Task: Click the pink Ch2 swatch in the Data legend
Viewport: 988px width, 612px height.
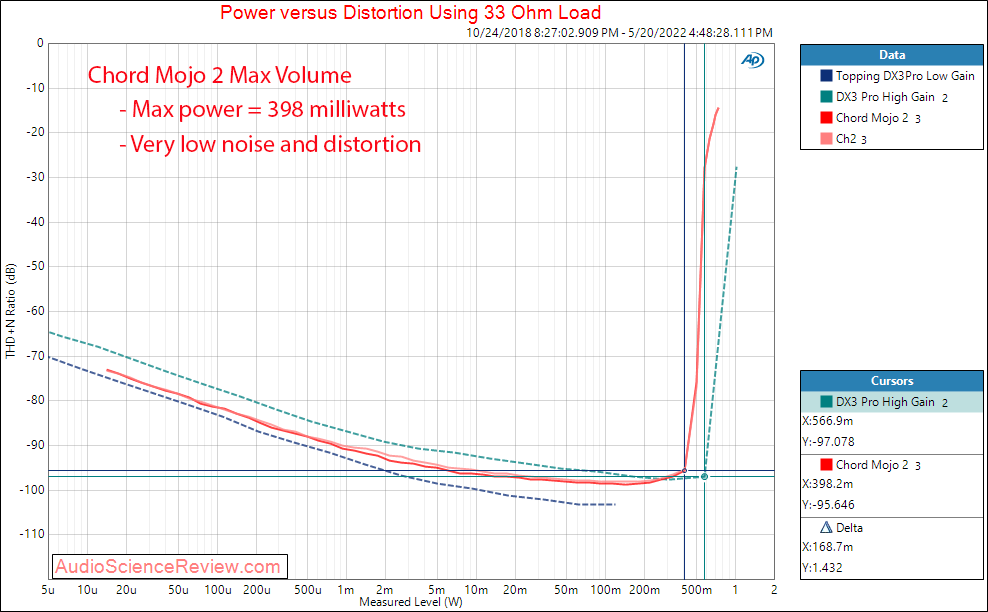Action: (826, 139)
